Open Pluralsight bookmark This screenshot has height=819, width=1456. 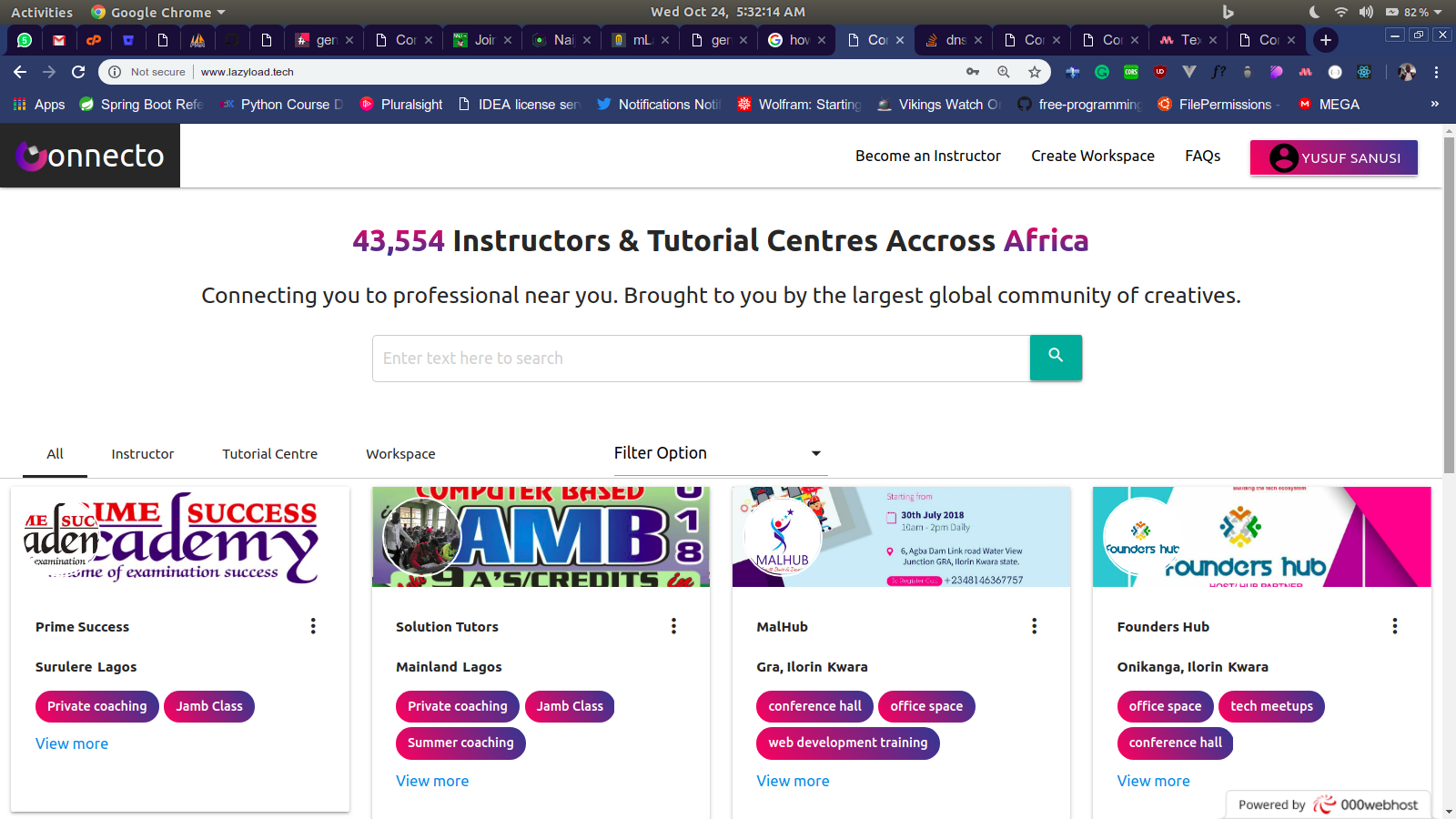pos(401,105)
